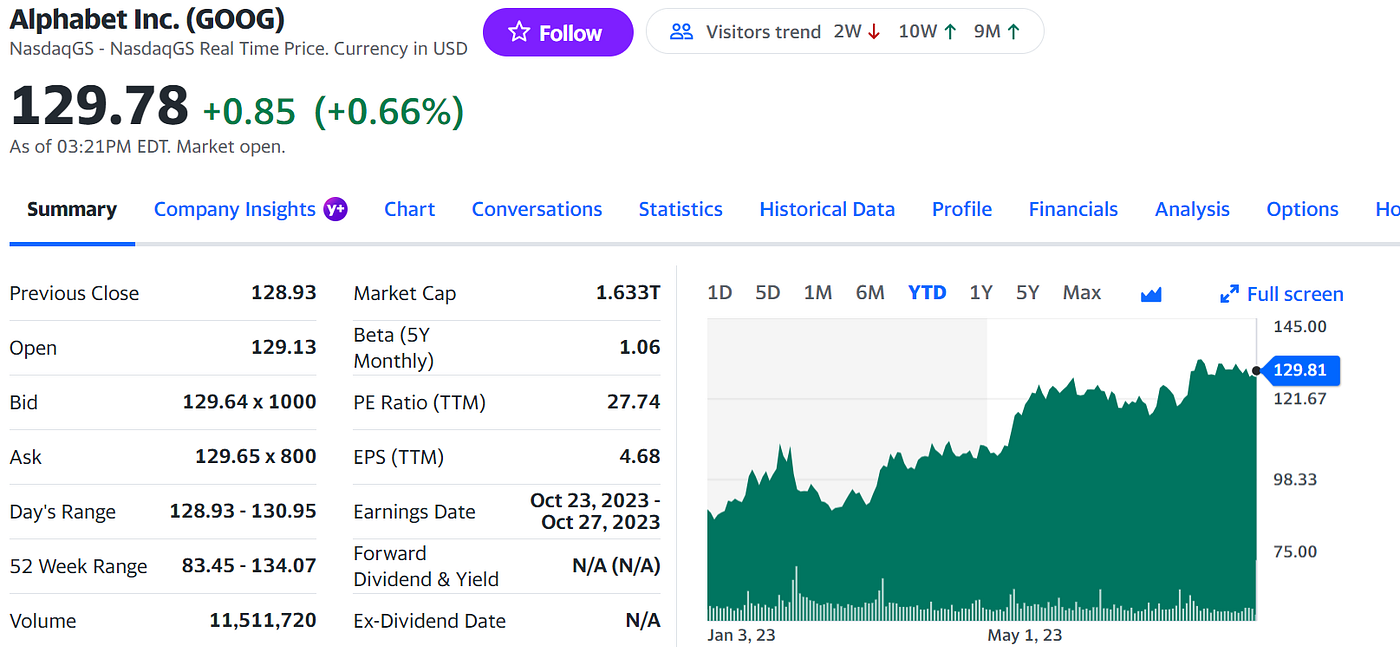1400x647 pixels.
Task: Click the Visitors trend people icon
Action: point(682,31)
